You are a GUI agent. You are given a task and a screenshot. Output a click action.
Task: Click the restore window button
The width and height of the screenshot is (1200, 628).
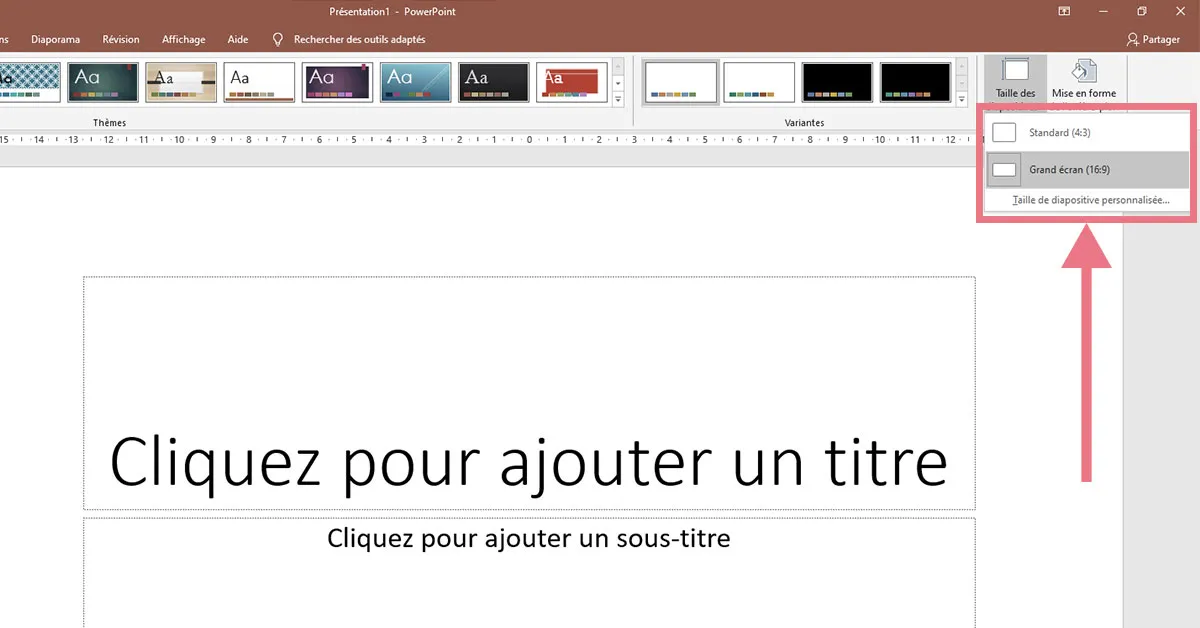coord(1141,11)
